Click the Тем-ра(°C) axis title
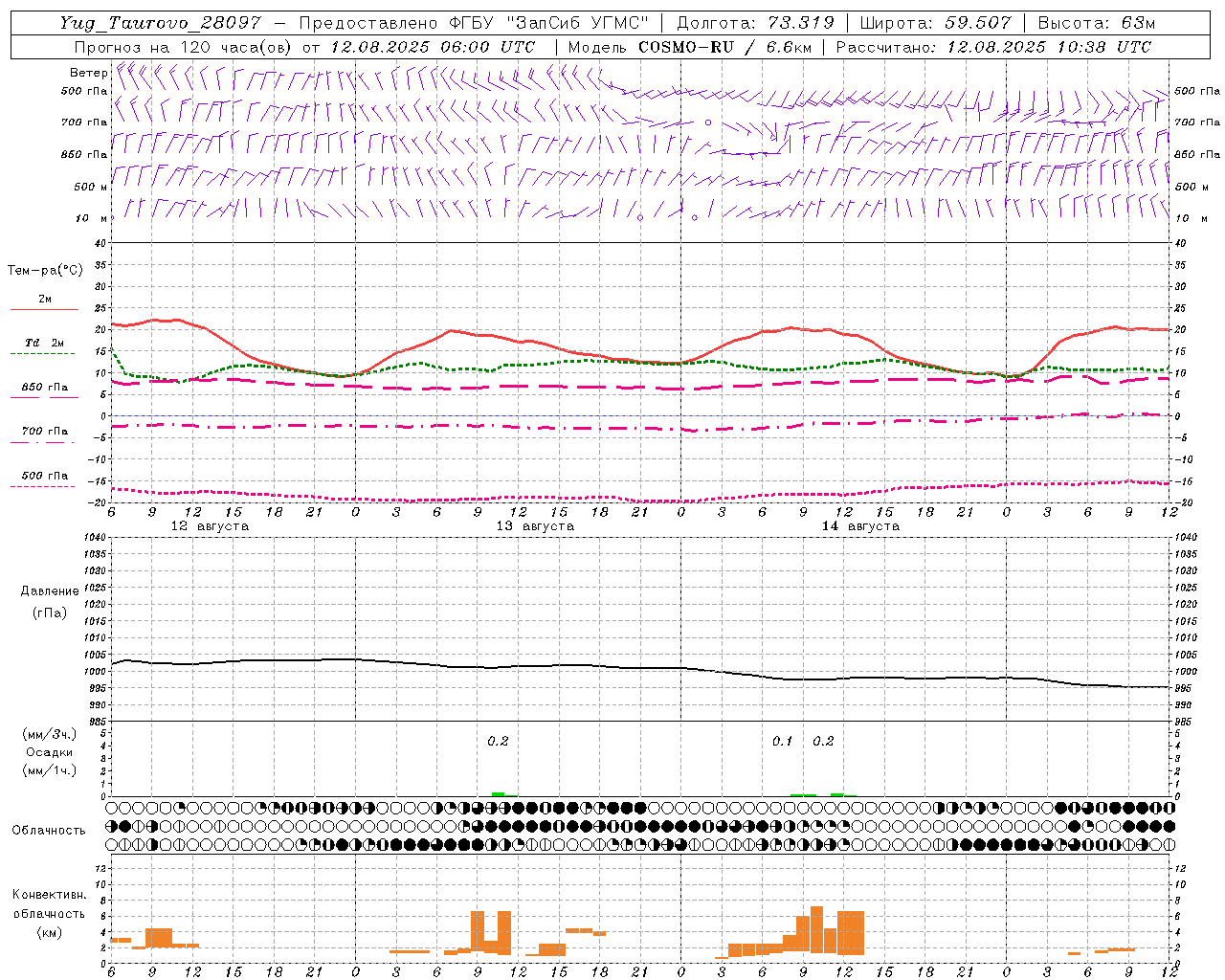 tap(45, 271)
